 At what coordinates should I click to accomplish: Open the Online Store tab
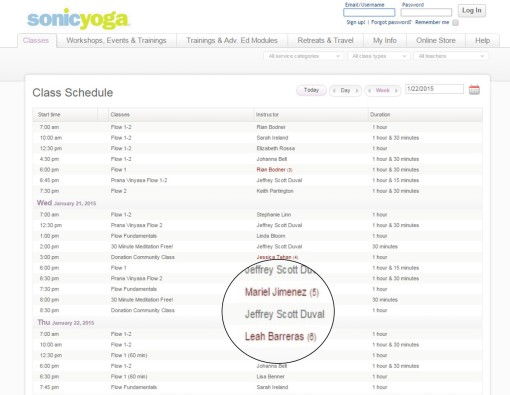click(436, 40)
